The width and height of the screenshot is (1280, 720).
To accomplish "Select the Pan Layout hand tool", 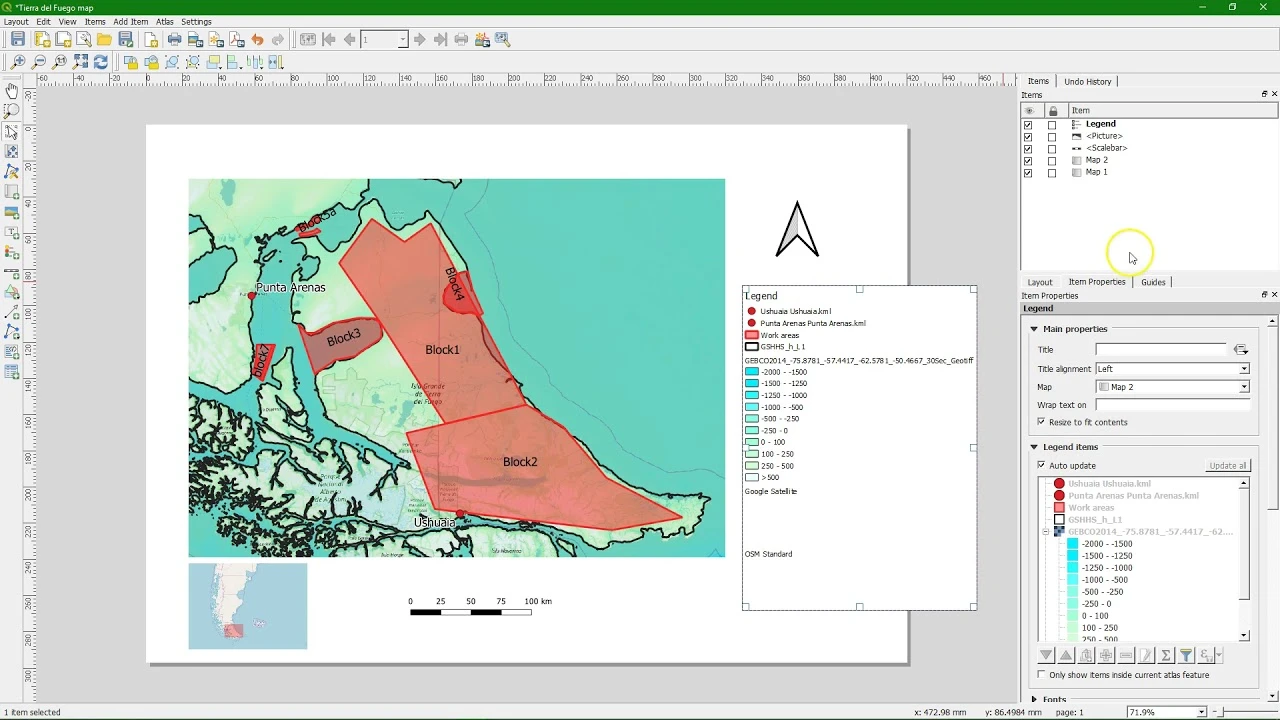I will 12,91.
